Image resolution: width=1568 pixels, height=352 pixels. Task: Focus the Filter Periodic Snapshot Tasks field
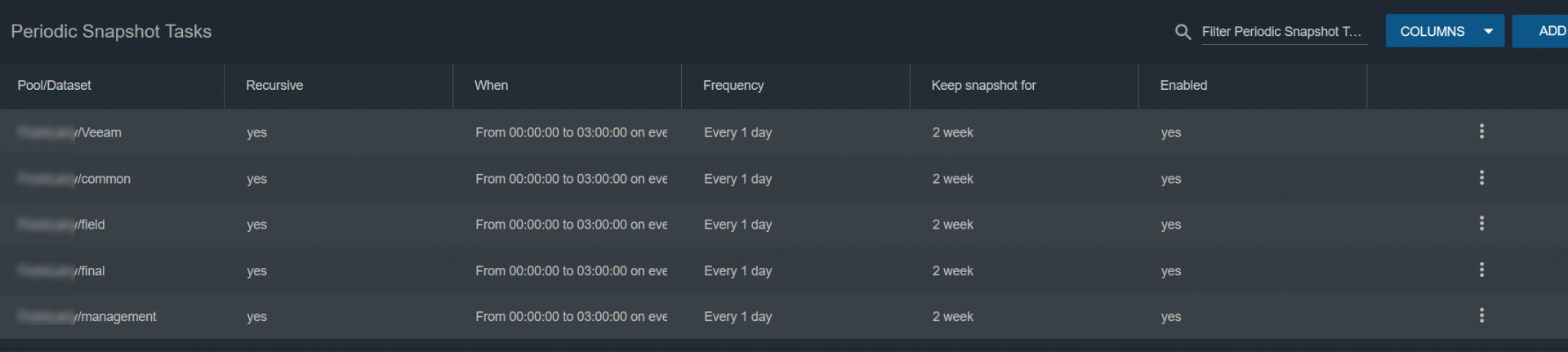pos(1284,32)
